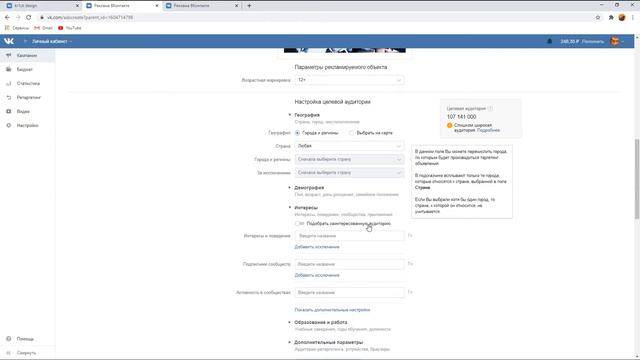Screen dimensions: 640x360
Task: Open the Сервисы apps bookmark
Action: click(x=17, y=28)
